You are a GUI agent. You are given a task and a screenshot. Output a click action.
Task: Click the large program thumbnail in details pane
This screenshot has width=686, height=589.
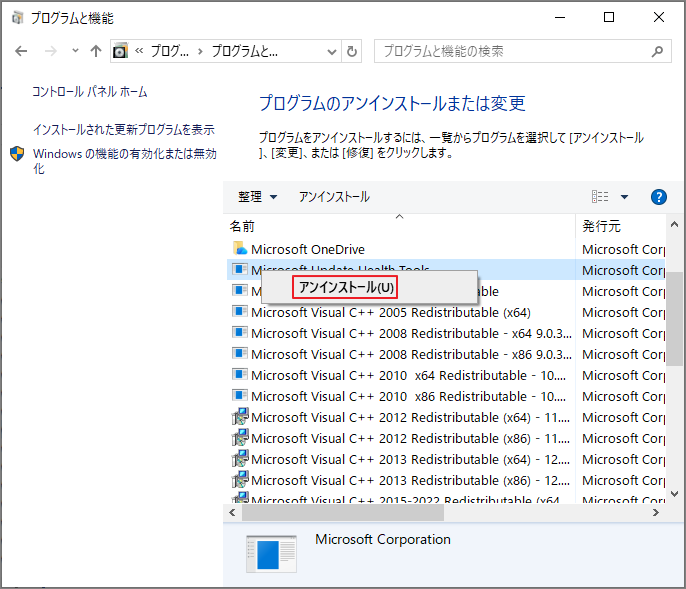pyautogui.click(x=271, y=554)
